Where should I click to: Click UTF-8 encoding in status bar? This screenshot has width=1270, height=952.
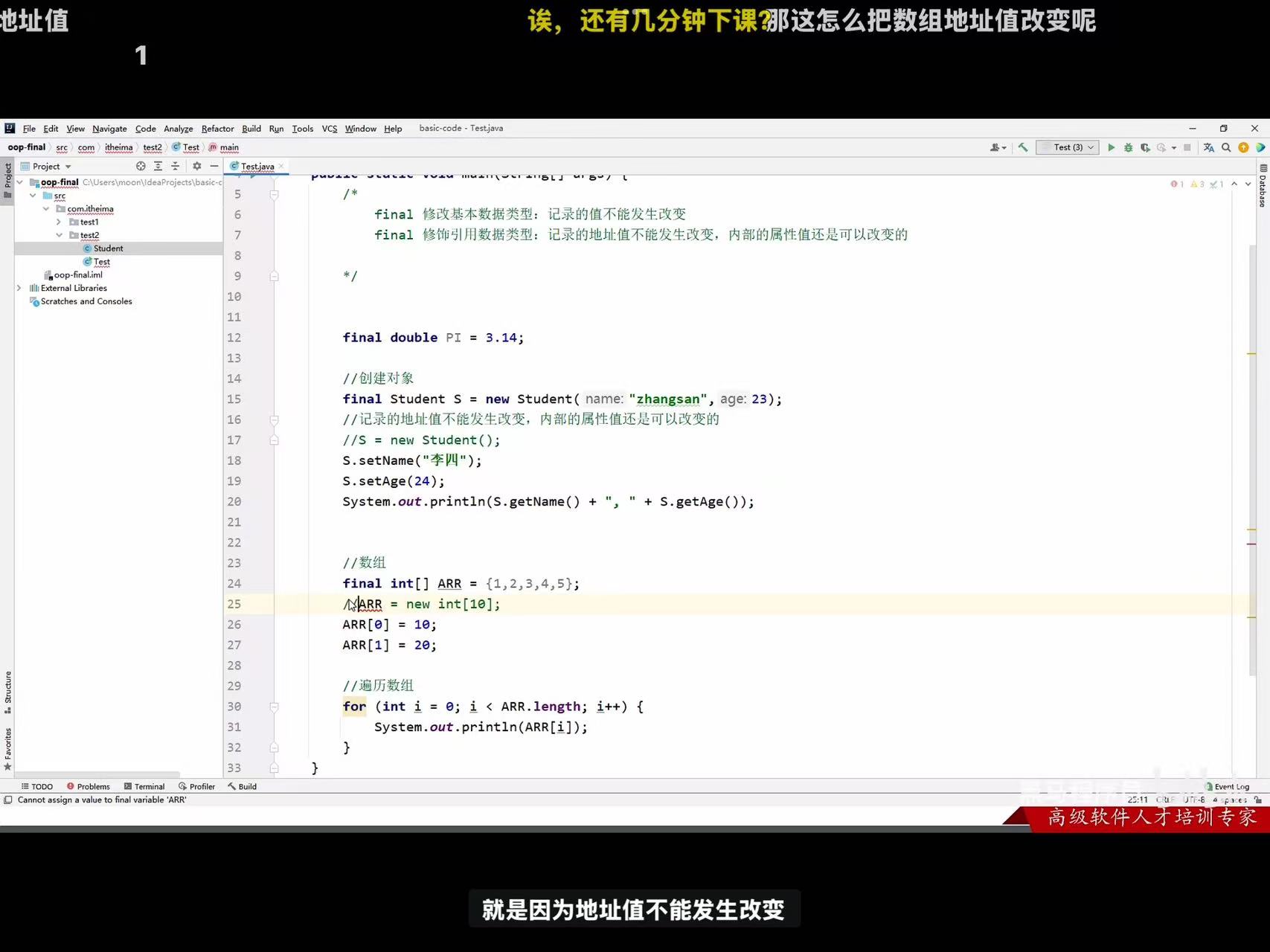tap(1195, 800)
